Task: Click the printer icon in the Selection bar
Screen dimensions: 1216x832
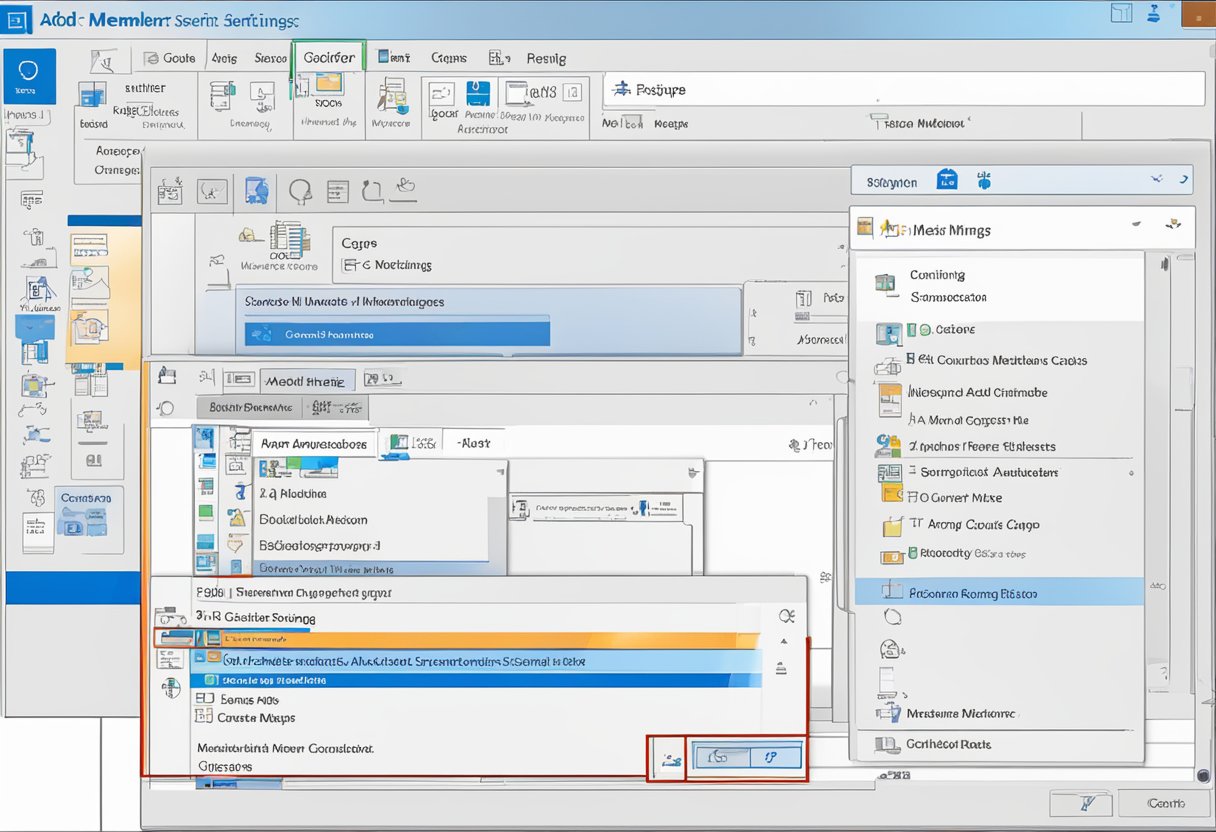Action: pos(947,180)
